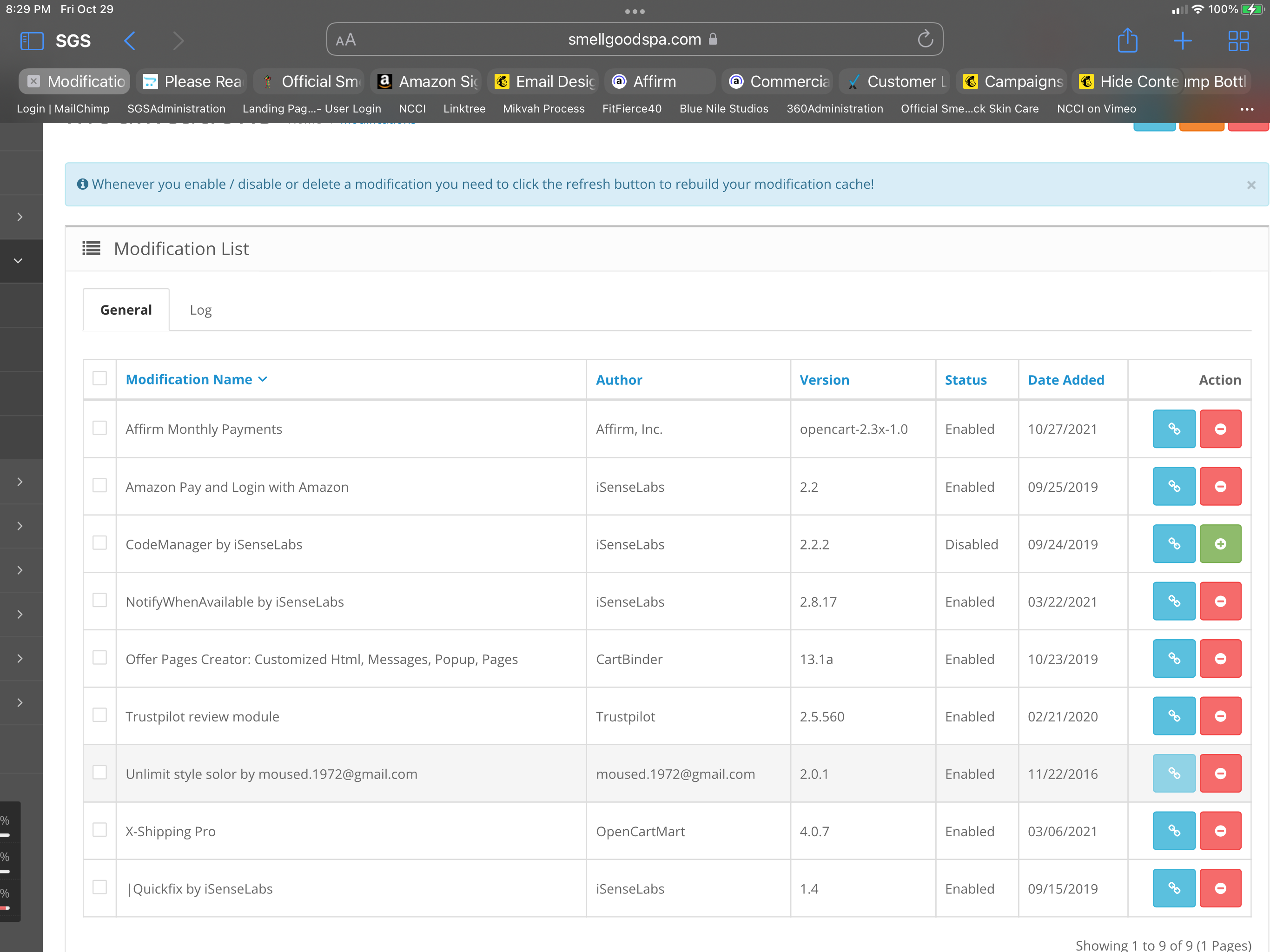Disable Affirm Monthly Payments modification

click(x=1220, y=429)
